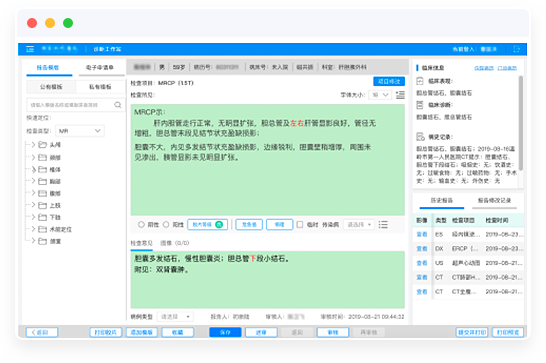Click the folder icon of 下肢
This screenshot has height=363, width=546.
(x=42, y=217)
